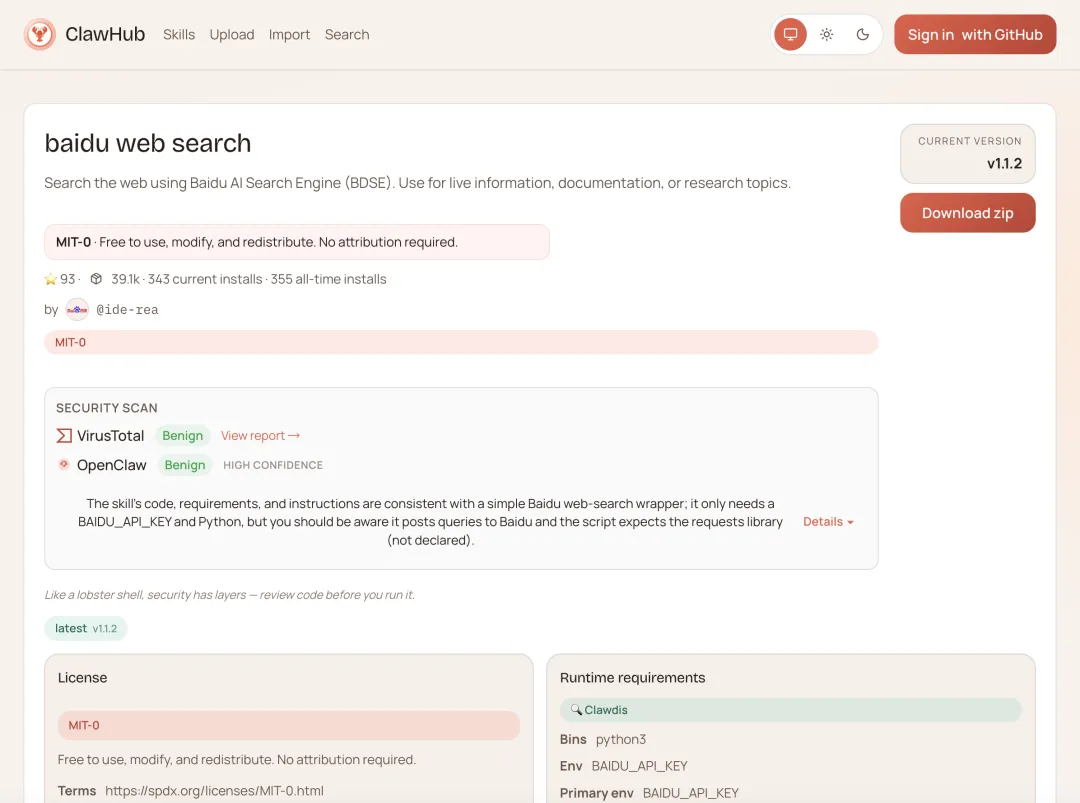The width and height of the screenshot is (1080, 803).
Task: Click the Clawdis runtime badge
Action: (x=791, y=710)
